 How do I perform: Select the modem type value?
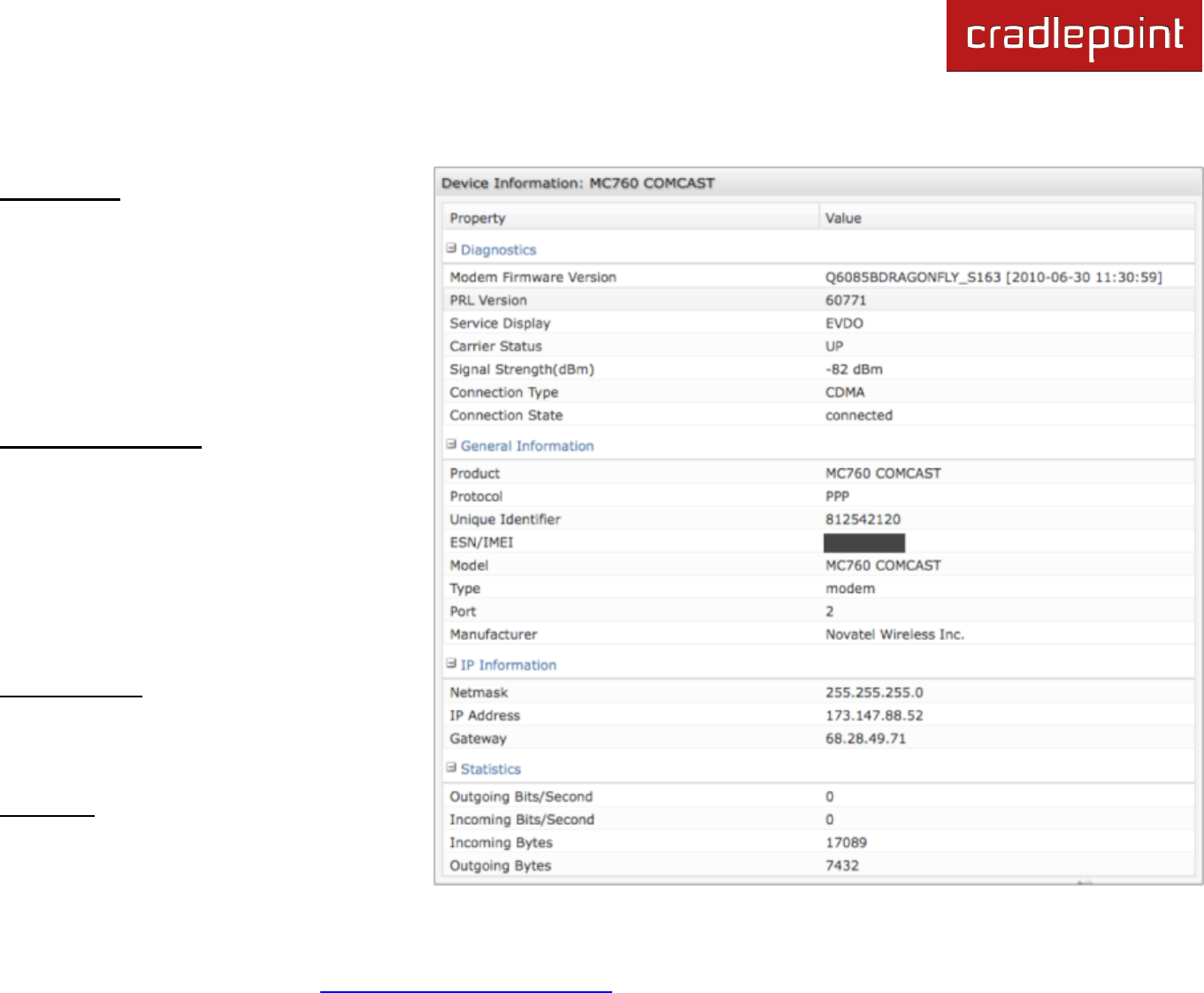[850, 589]
